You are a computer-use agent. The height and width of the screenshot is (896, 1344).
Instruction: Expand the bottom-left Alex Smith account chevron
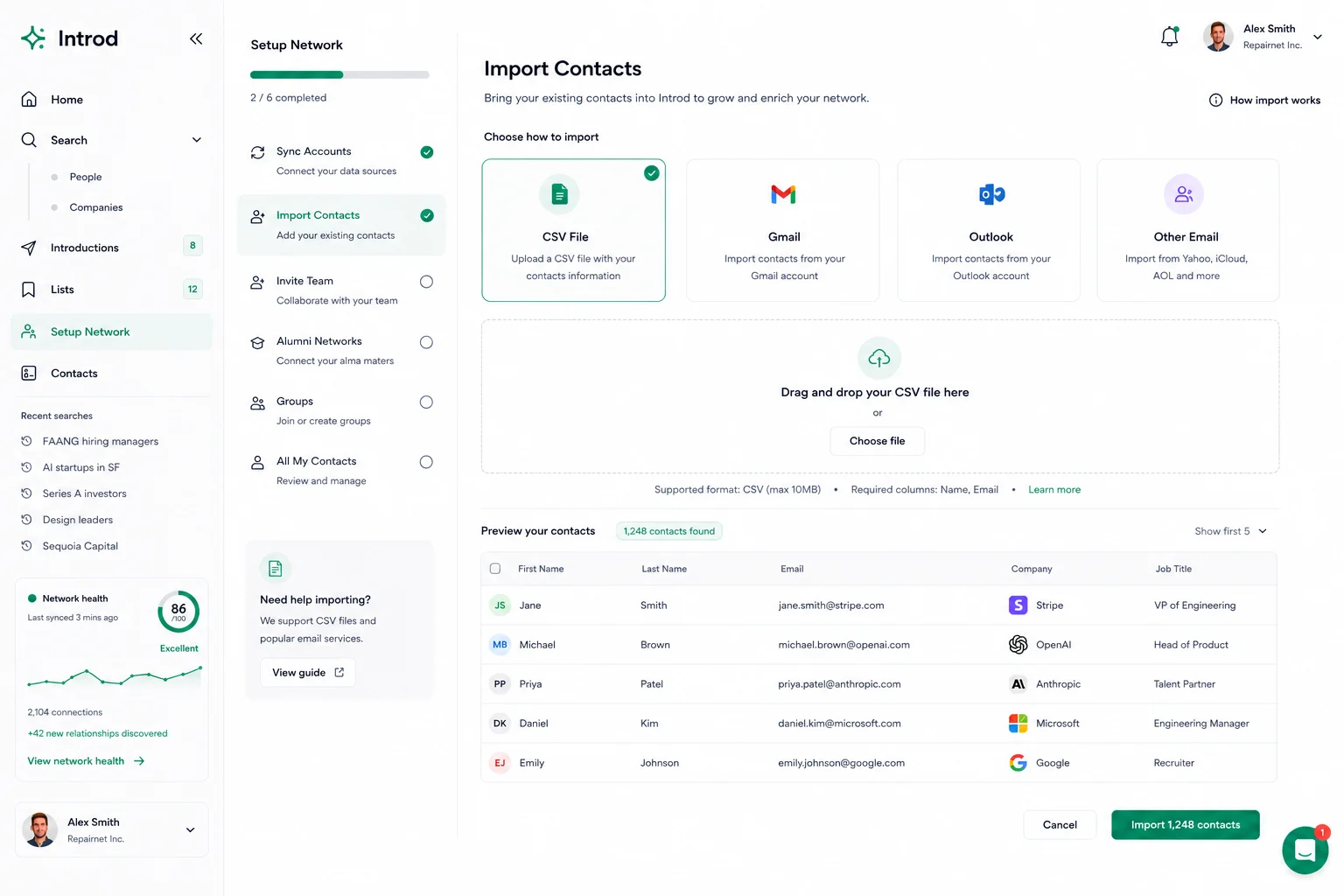click(190, 829)
